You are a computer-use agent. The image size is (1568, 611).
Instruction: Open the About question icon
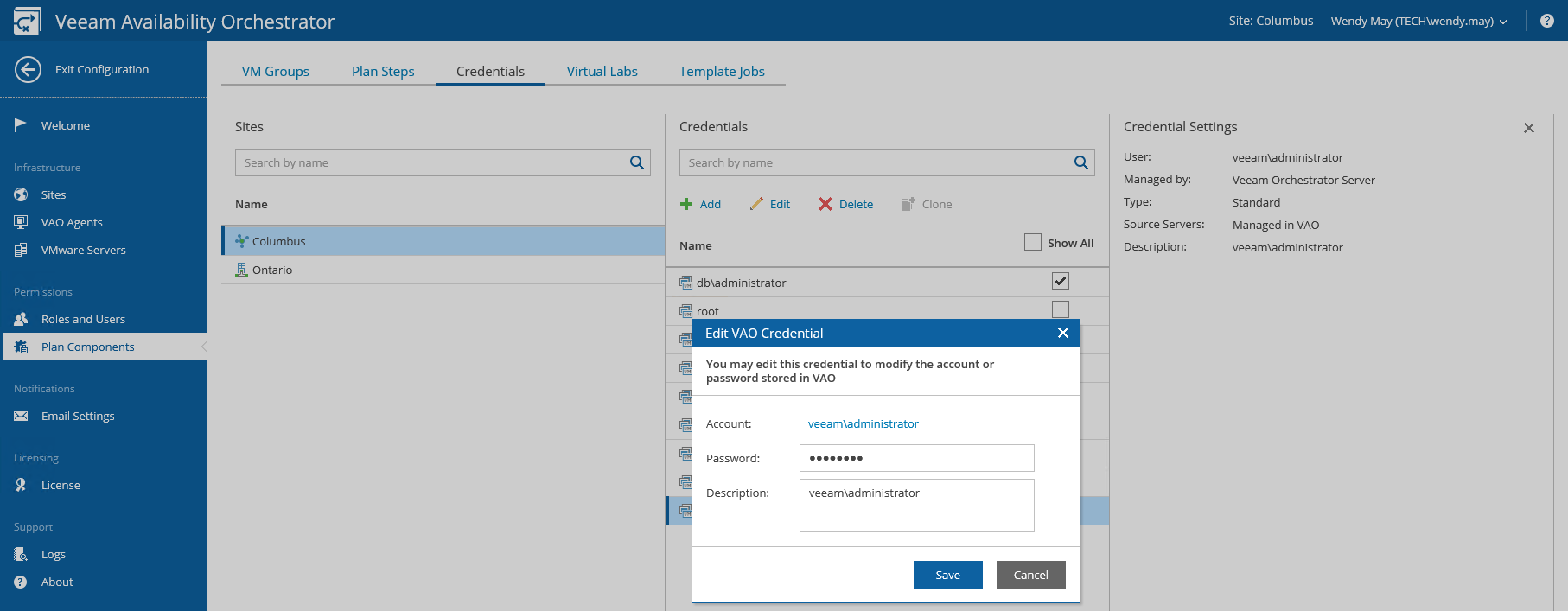[x=21, y=582]
